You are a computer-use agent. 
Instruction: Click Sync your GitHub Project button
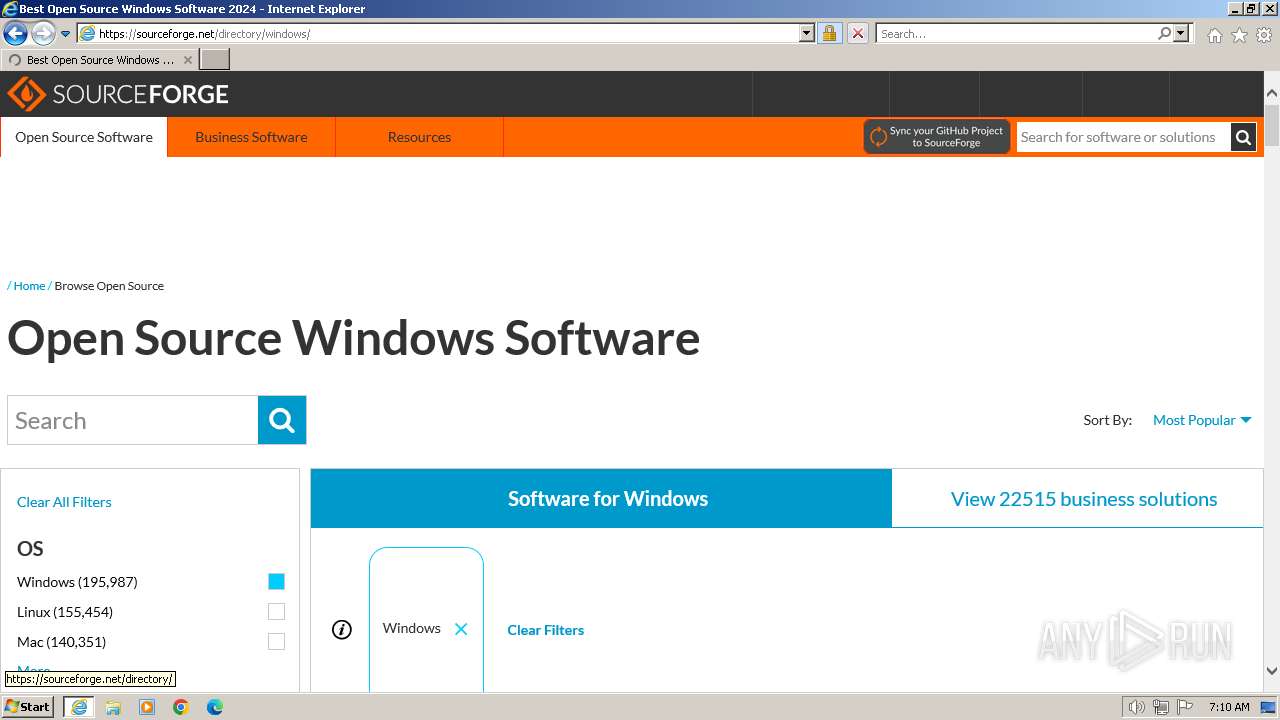click(x=937, y=137)
